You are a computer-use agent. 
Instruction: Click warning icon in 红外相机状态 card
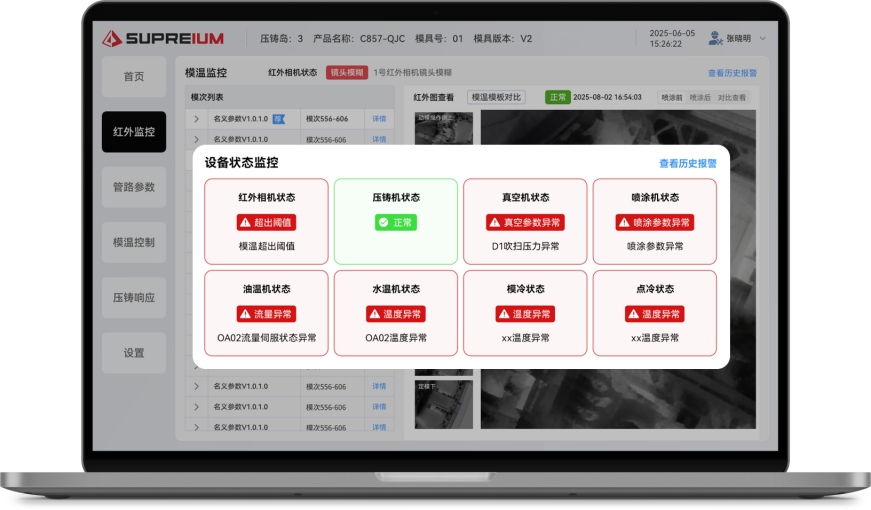click(x=245, y=222)
